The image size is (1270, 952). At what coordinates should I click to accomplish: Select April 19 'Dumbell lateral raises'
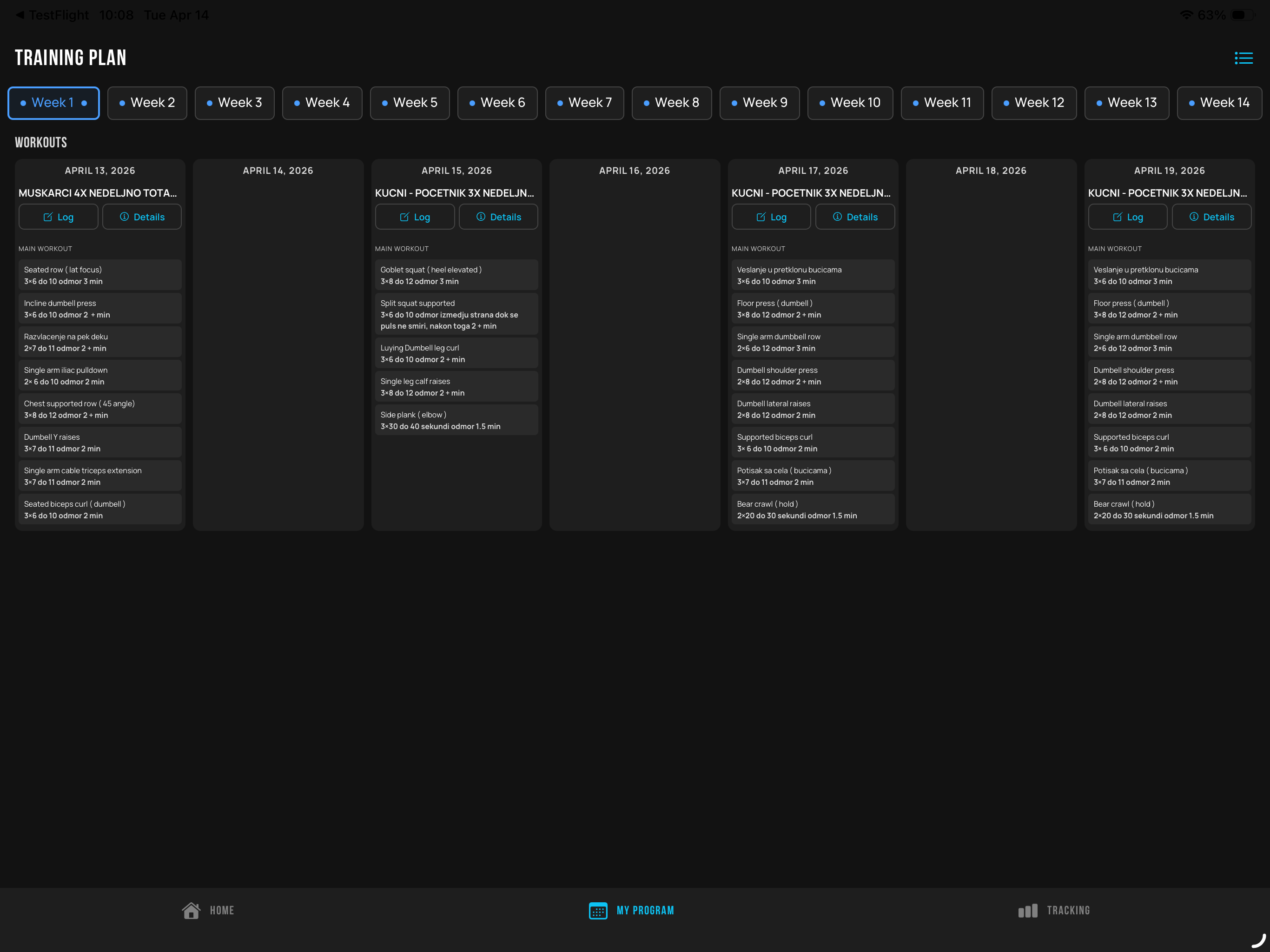click(x=1170, y=409)
